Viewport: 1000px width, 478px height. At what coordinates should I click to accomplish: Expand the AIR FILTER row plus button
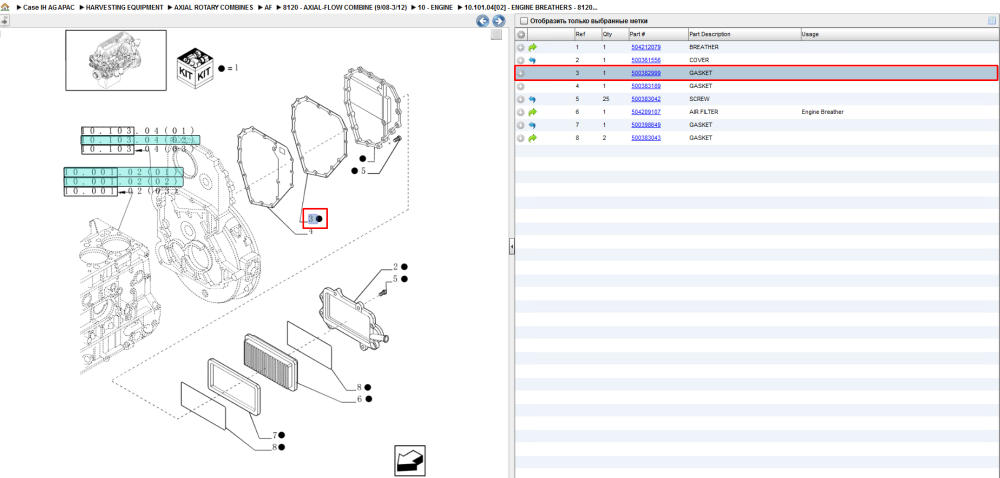[520, 112]
